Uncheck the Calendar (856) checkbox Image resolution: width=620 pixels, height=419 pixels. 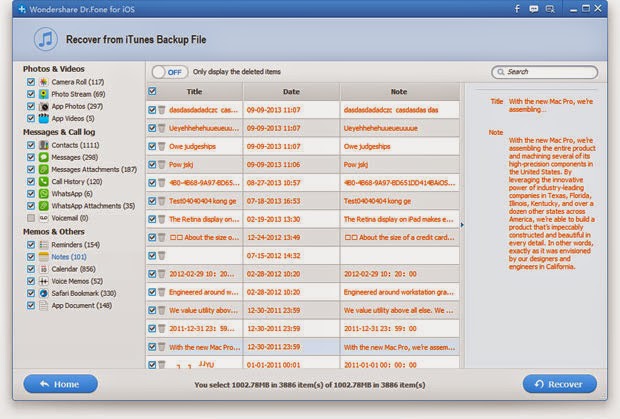(30, 269)
